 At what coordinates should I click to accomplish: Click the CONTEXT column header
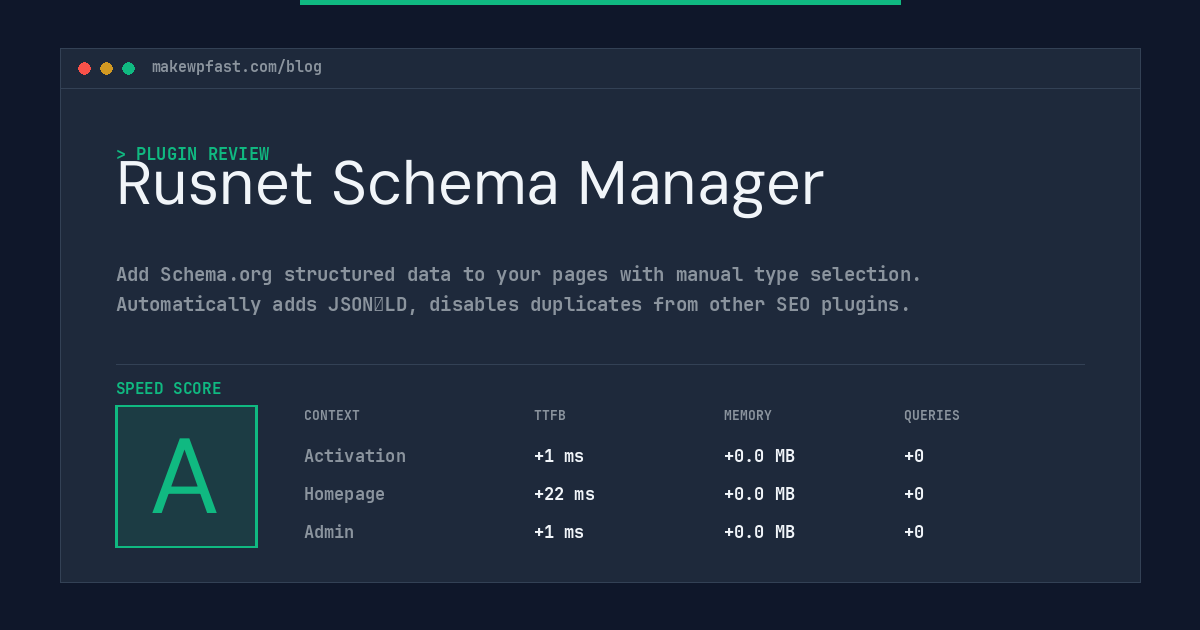[x=332, y=416]
